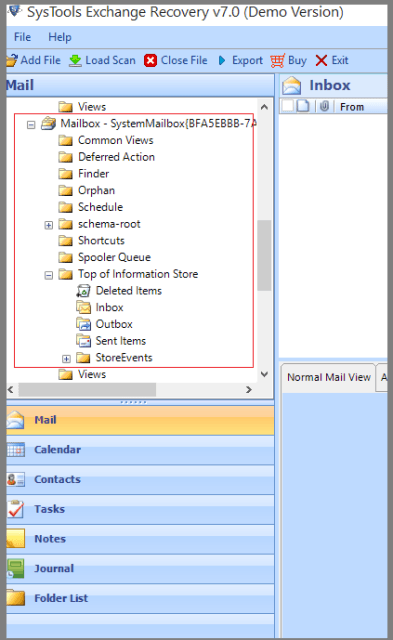Click the Deleted Items recycle icon
393x640 pixels.
tap(83, 291)
